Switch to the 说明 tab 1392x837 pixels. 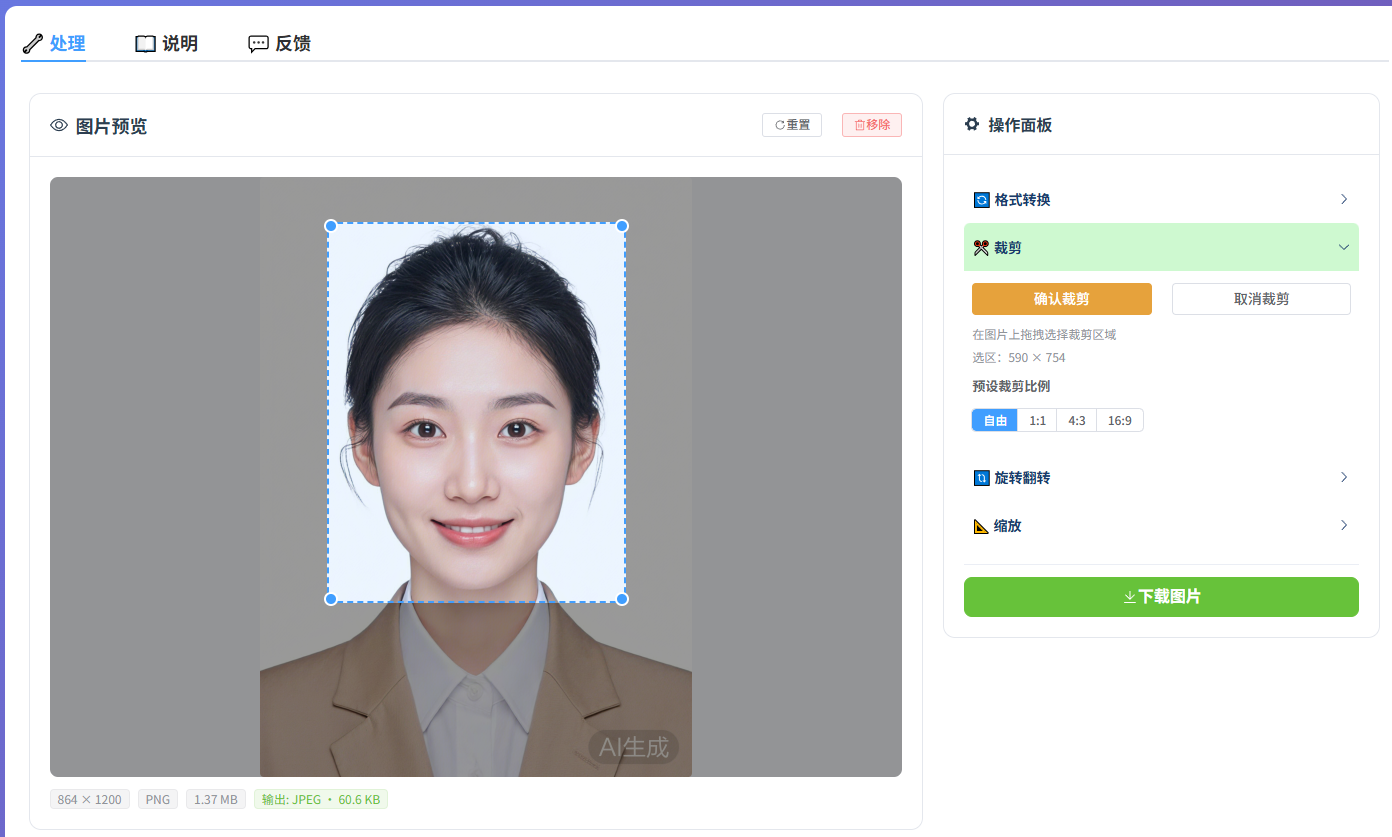coord(167,43)
